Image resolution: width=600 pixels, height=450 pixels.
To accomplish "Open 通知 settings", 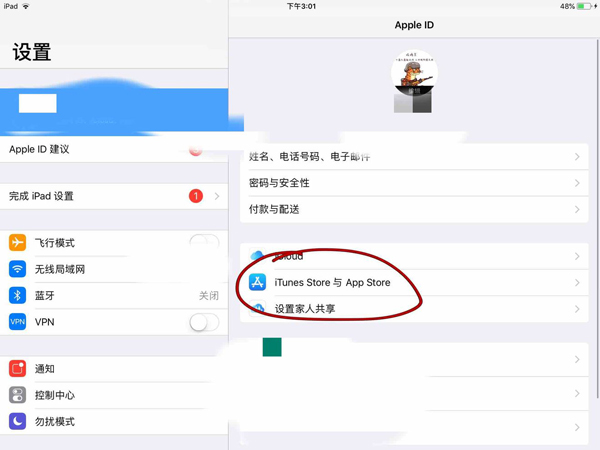I will coord(114,368).
